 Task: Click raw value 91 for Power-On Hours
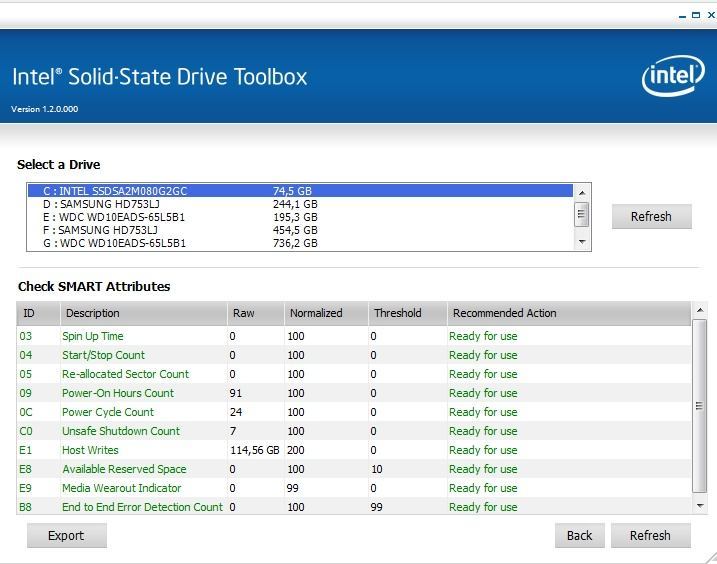click(235, 393)
